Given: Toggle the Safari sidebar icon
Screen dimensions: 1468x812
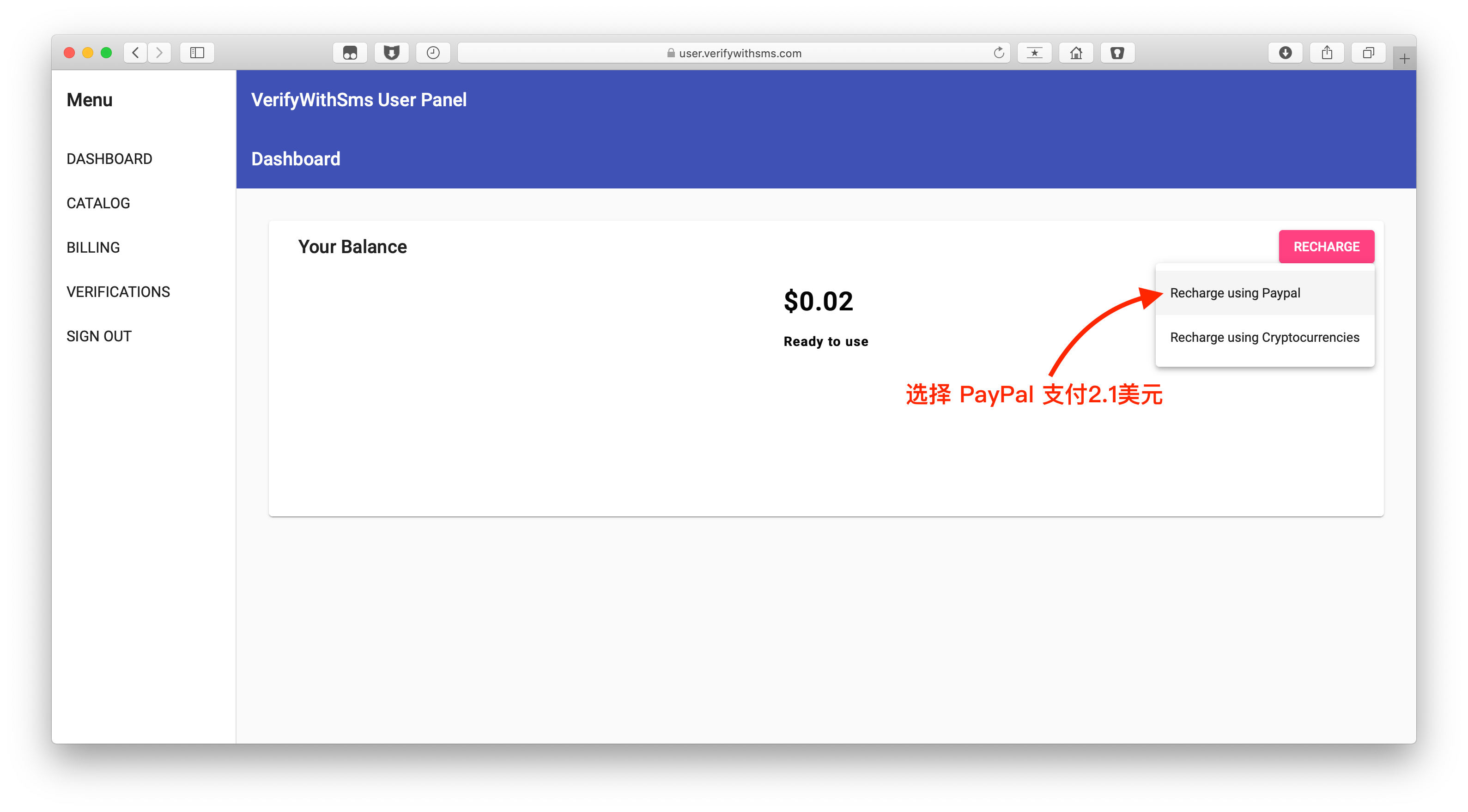Looking at the screenshot, I should pyautogui.click(x=197, y=53).
